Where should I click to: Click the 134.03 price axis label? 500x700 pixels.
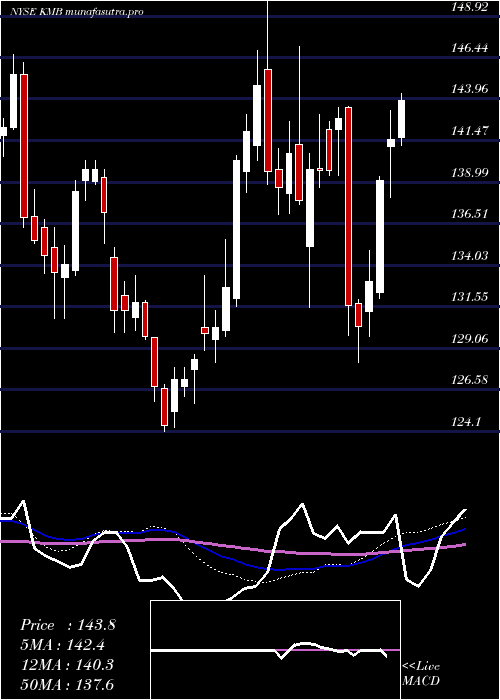pyautogui.click(x=469, y=256)
